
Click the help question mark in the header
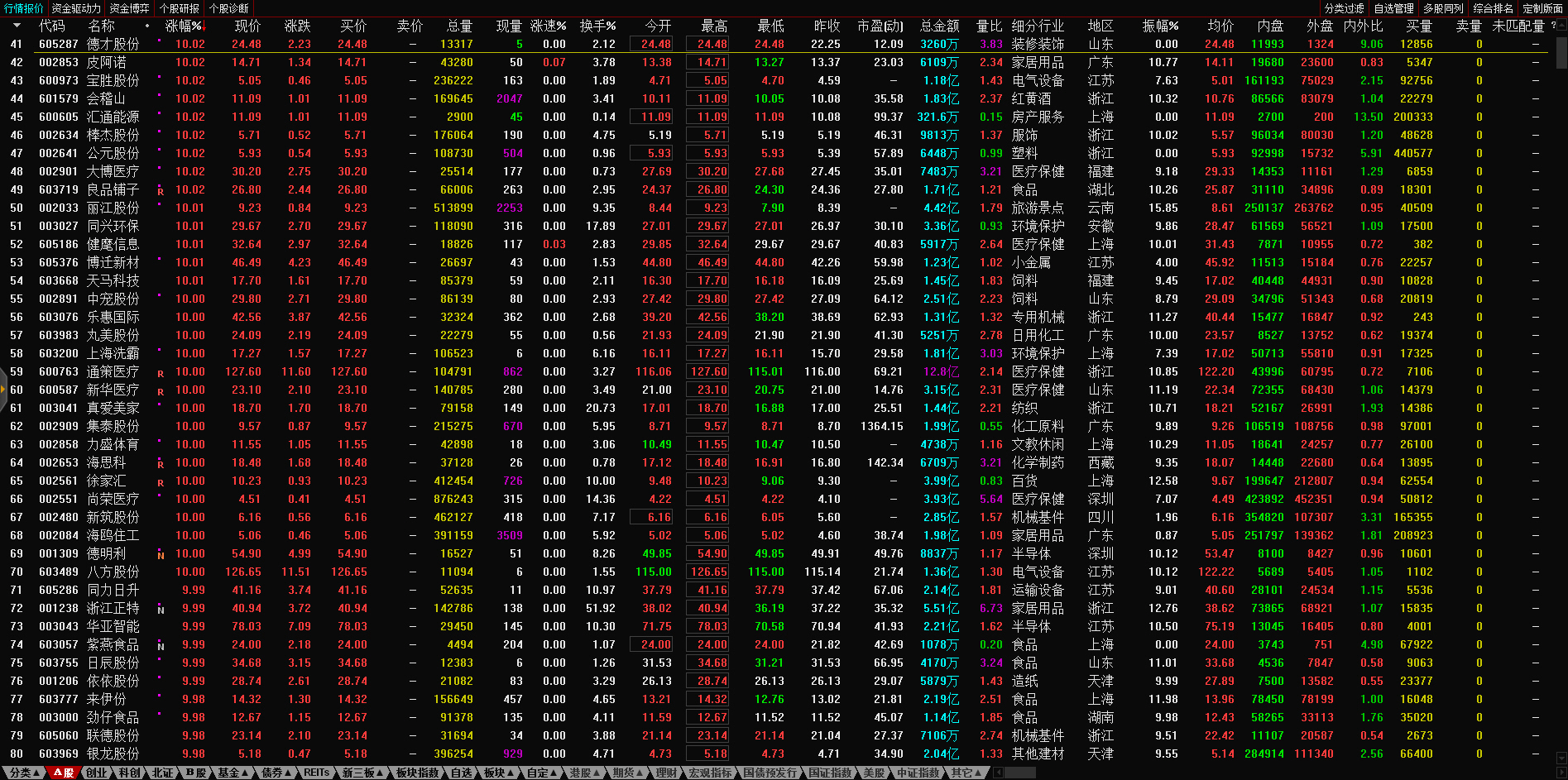tap(1552, 26)
